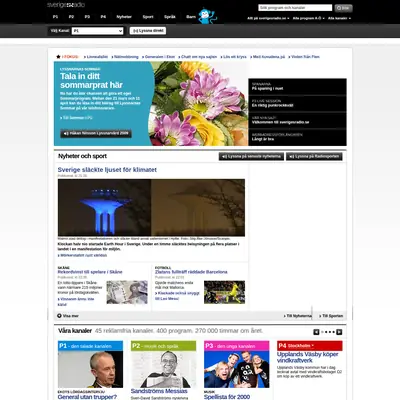Click the Sök program och kanaler field
This screenshot has width=400, height=400.
point(295,8)
